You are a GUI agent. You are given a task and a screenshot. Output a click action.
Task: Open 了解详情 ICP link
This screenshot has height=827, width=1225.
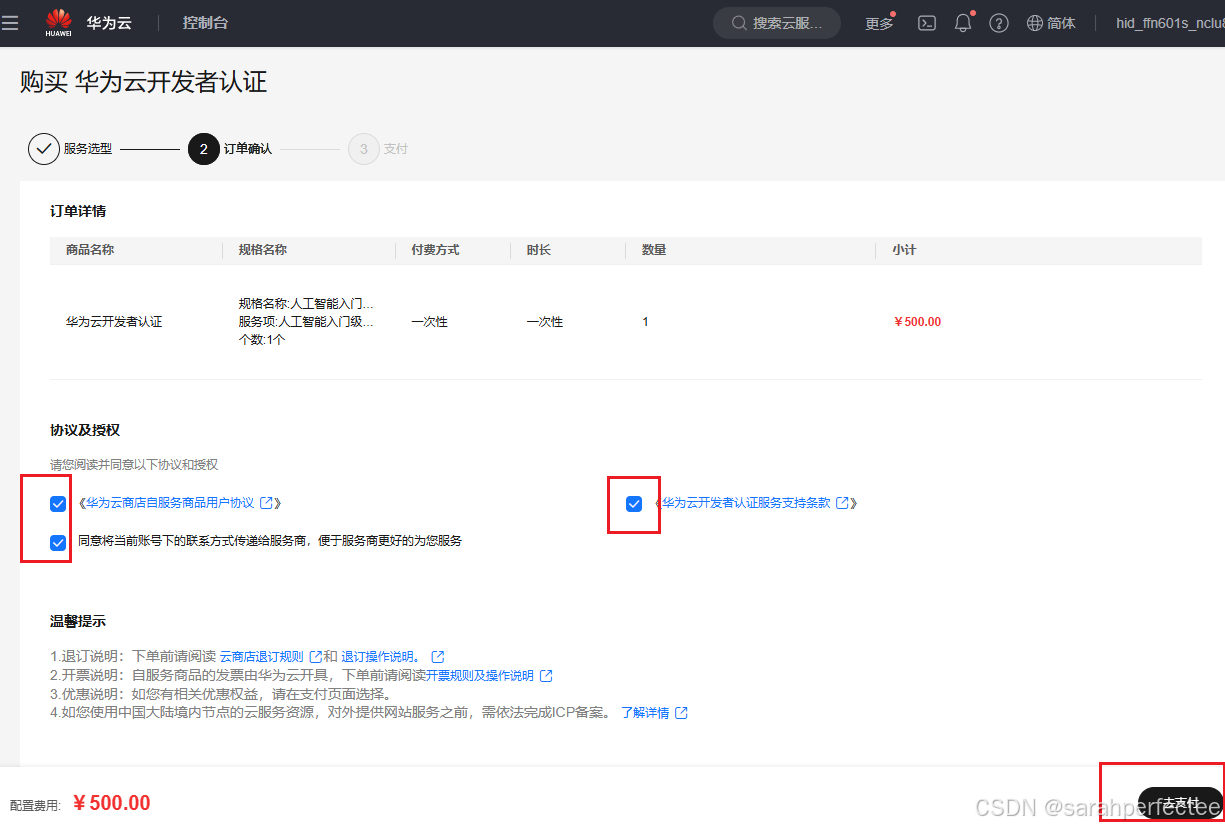point(645,713)
